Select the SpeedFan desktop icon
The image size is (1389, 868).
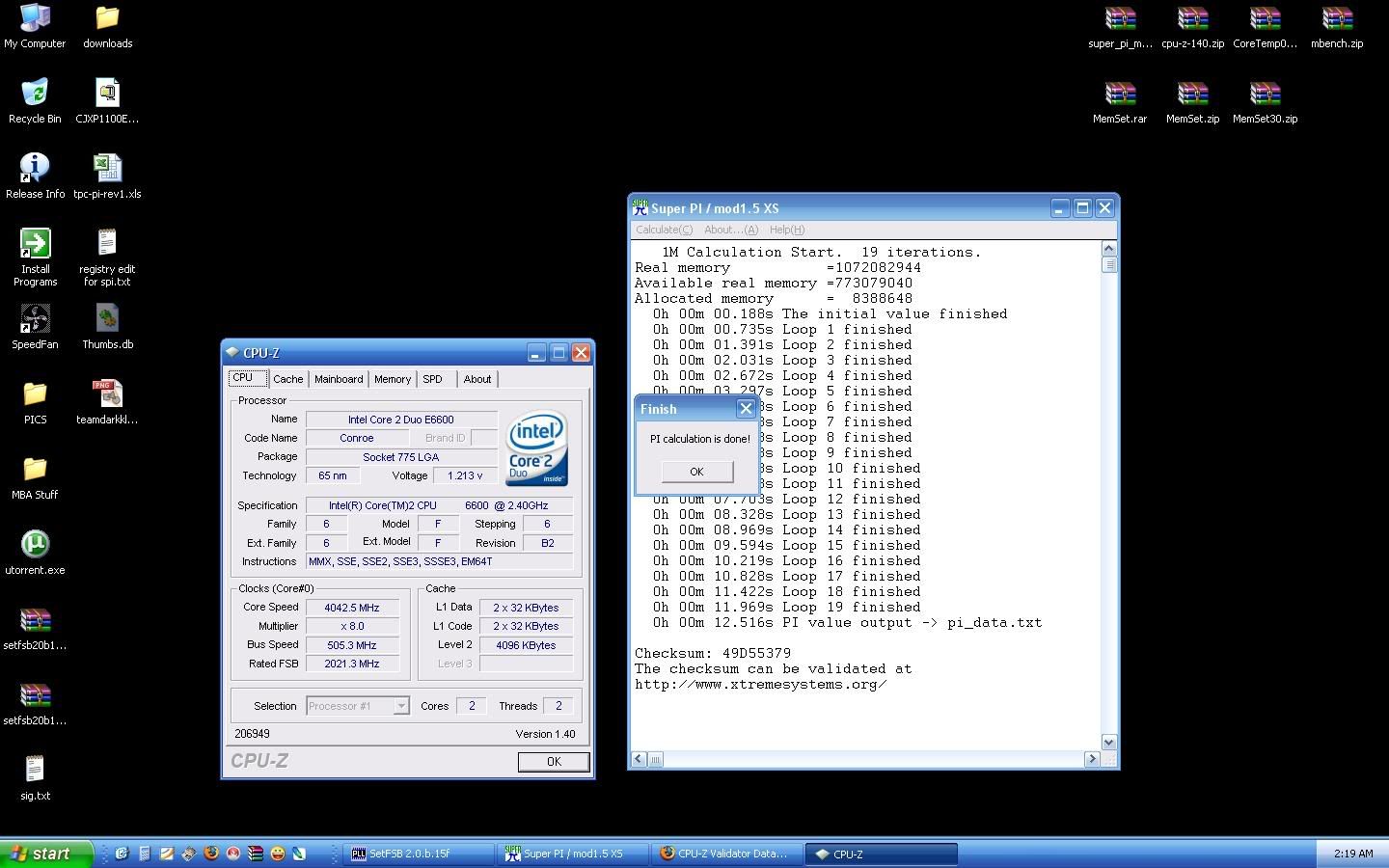click(35, 327)
